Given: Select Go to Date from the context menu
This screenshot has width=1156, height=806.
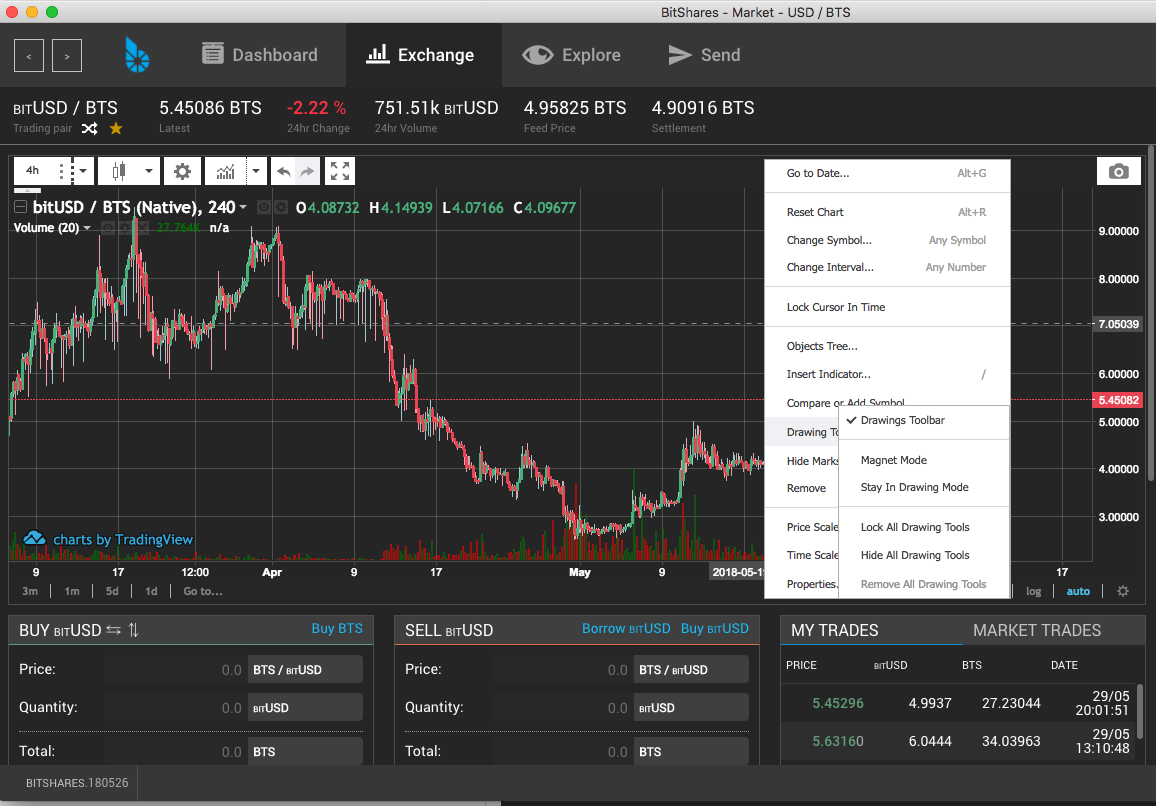Looking at the screenshot, I should tap(820, 173).
